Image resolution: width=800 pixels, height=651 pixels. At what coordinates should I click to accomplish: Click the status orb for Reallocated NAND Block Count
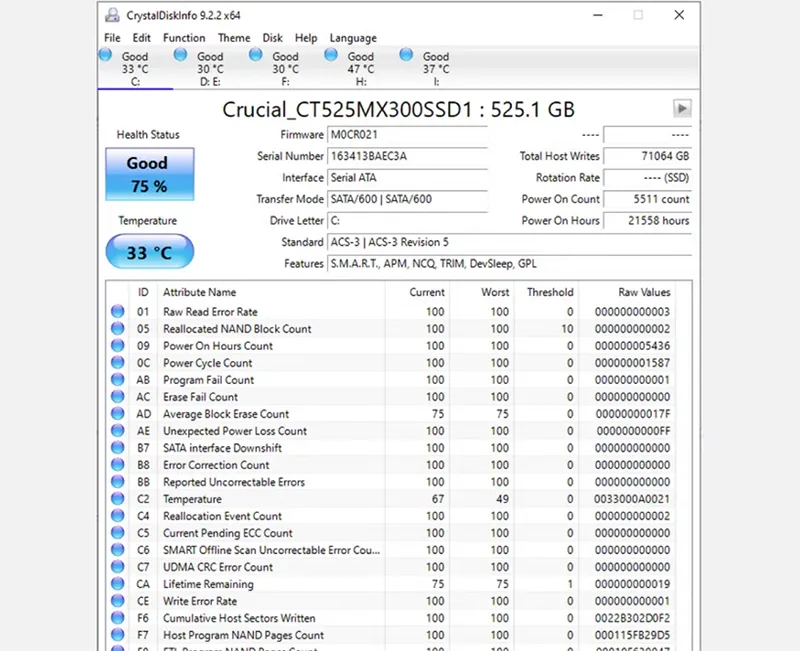pos(119,329)
